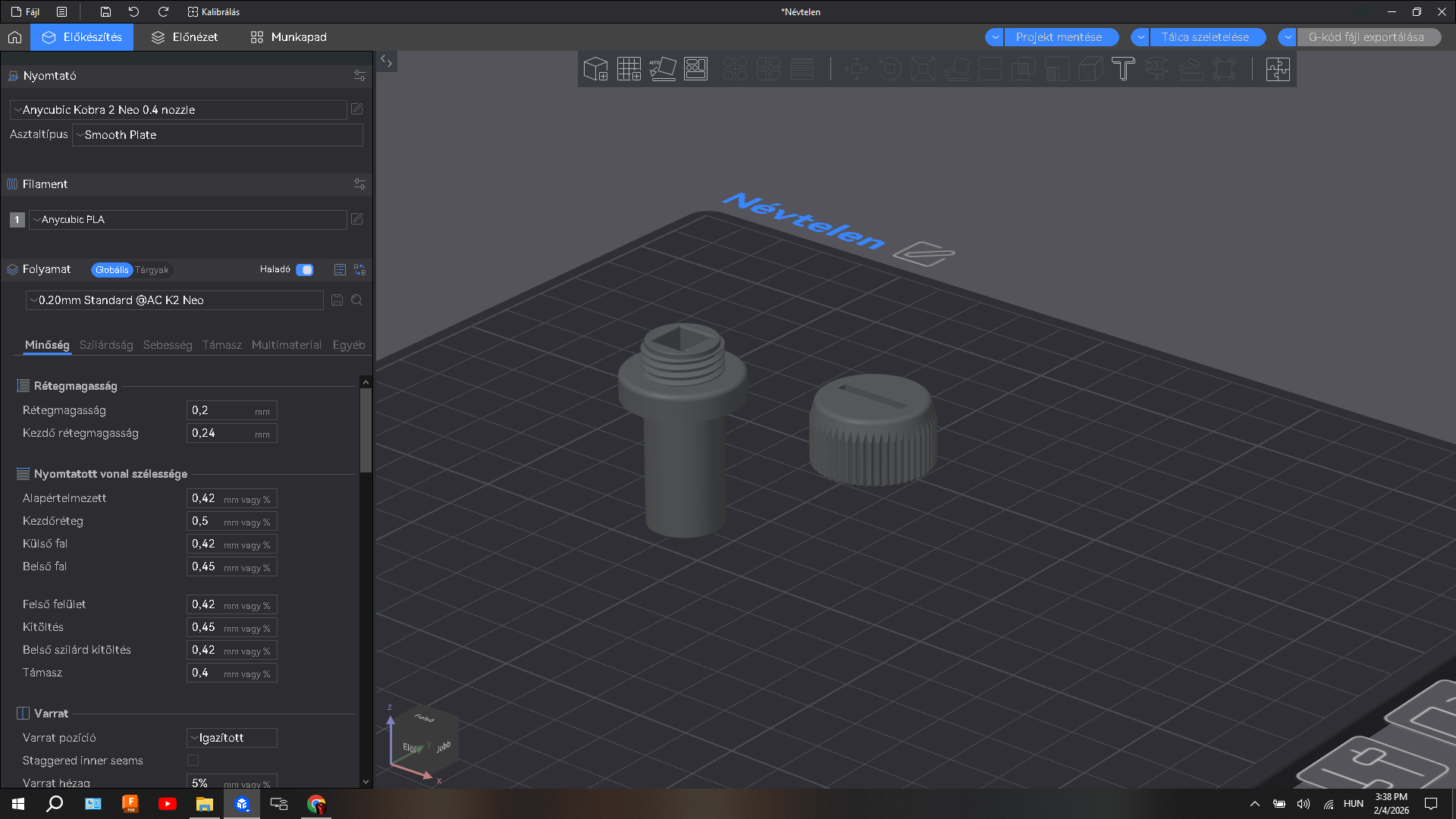Open printer settings sliders icon in Nyomtató

pos(359,76)
